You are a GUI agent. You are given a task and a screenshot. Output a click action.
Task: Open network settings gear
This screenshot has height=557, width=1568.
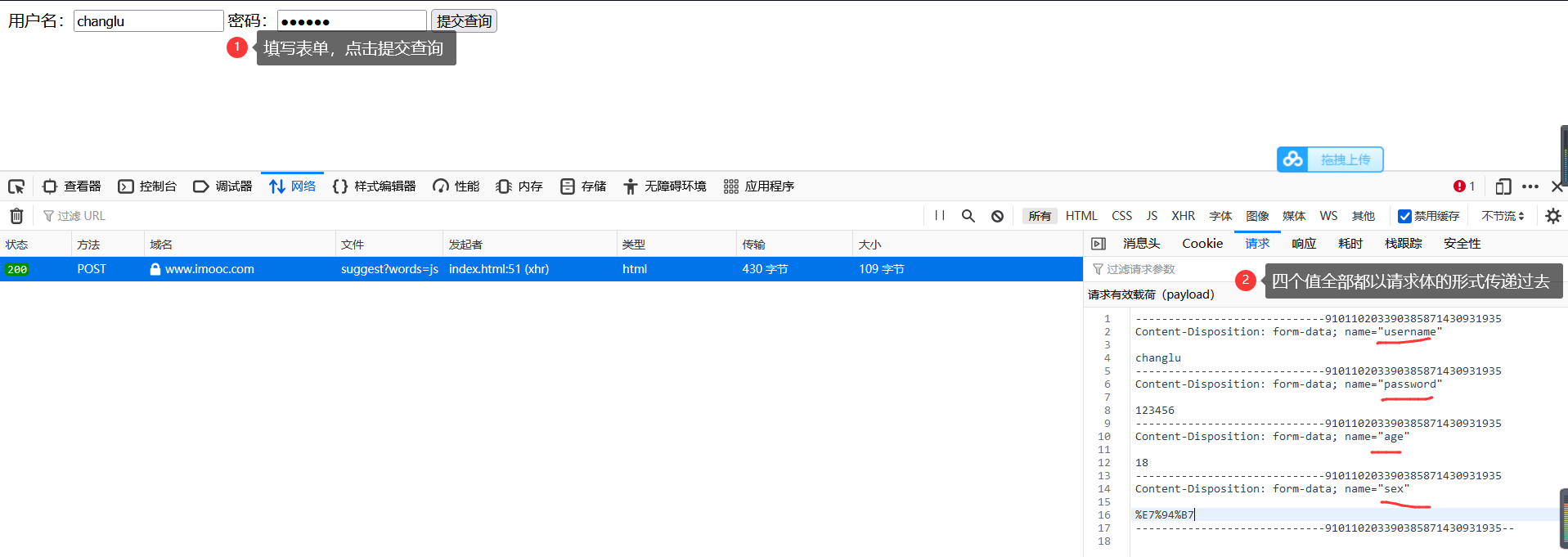[x=1553, y=216]
